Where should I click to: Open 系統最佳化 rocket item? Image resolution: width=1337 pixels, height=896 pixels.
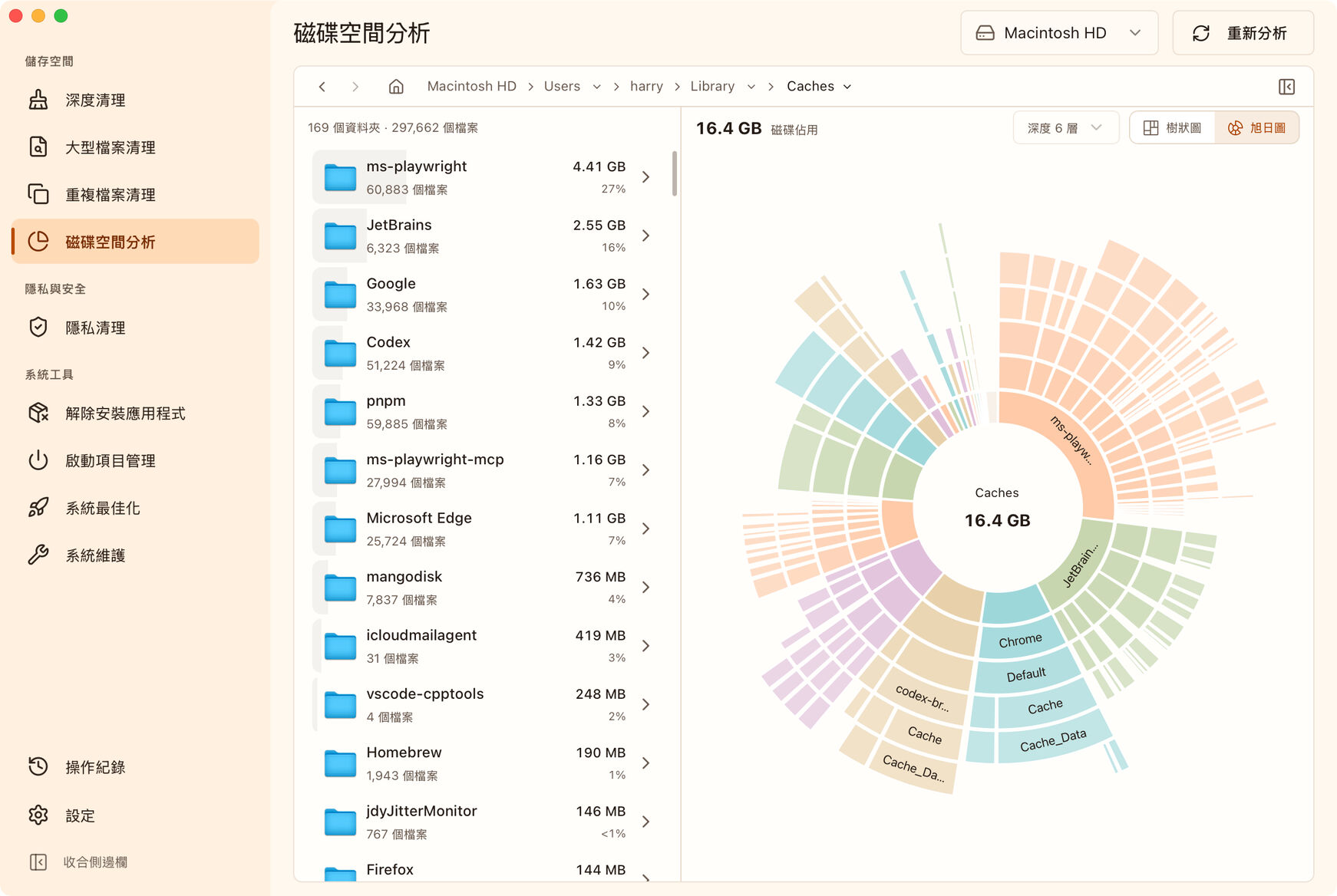point(135,508)
